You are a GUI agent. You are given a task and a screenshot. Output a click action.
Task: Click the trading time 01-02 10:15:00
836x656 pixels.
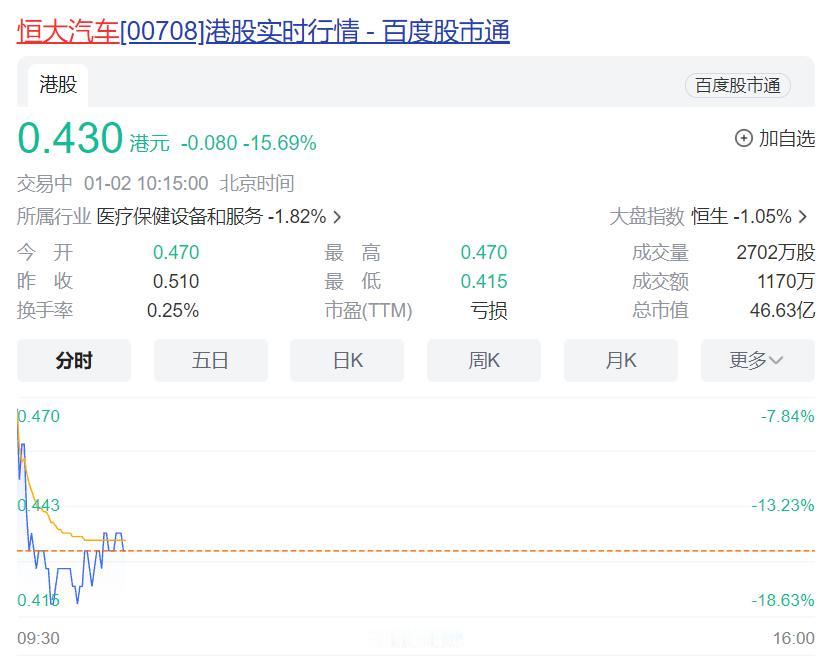[146, 183]
